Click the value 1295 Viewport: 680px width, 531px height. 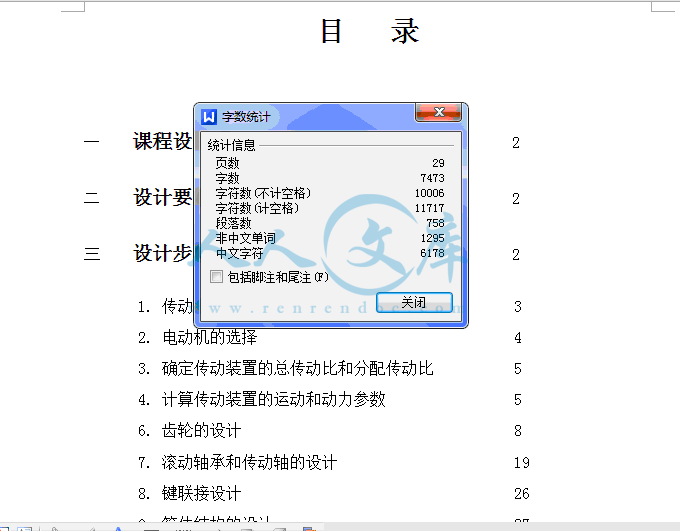tap(432, 238)
